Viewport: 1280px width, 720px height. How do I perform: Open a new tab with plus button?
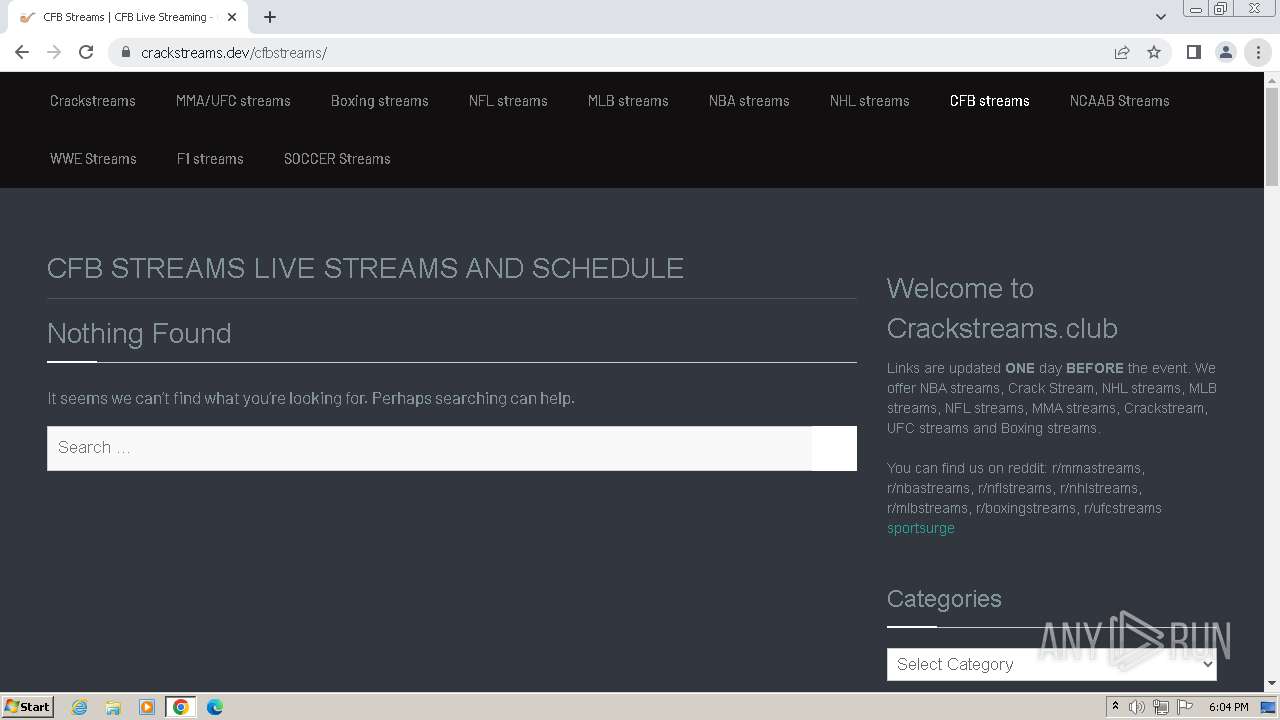pos(270,17)
